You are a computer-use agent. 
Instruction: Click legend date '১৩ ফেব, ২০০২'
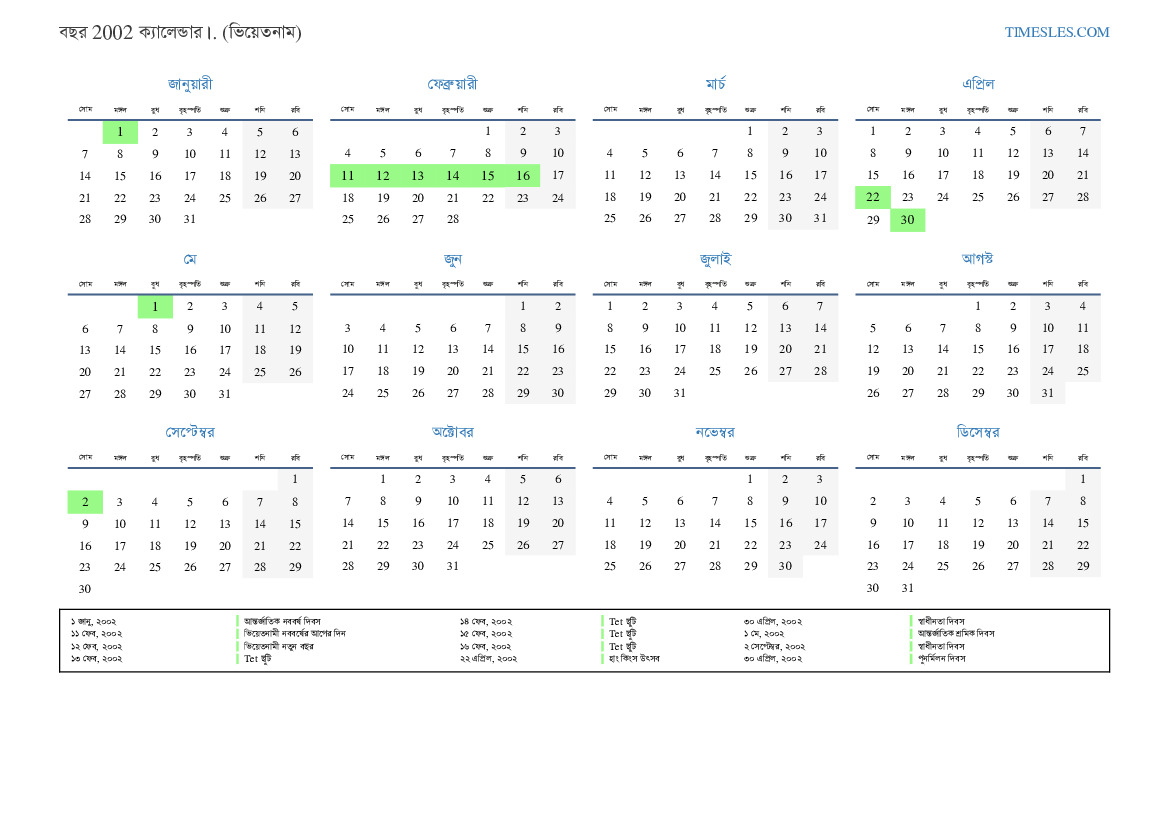[x=96, y=658]
